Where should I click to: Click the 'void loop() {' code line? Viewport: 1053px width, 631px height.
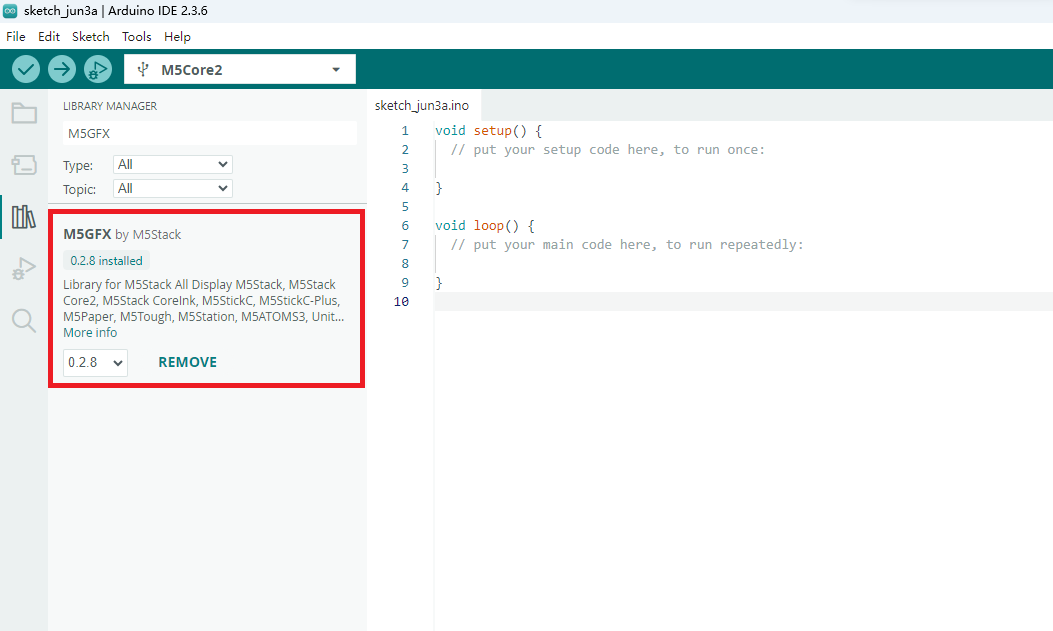485,226
